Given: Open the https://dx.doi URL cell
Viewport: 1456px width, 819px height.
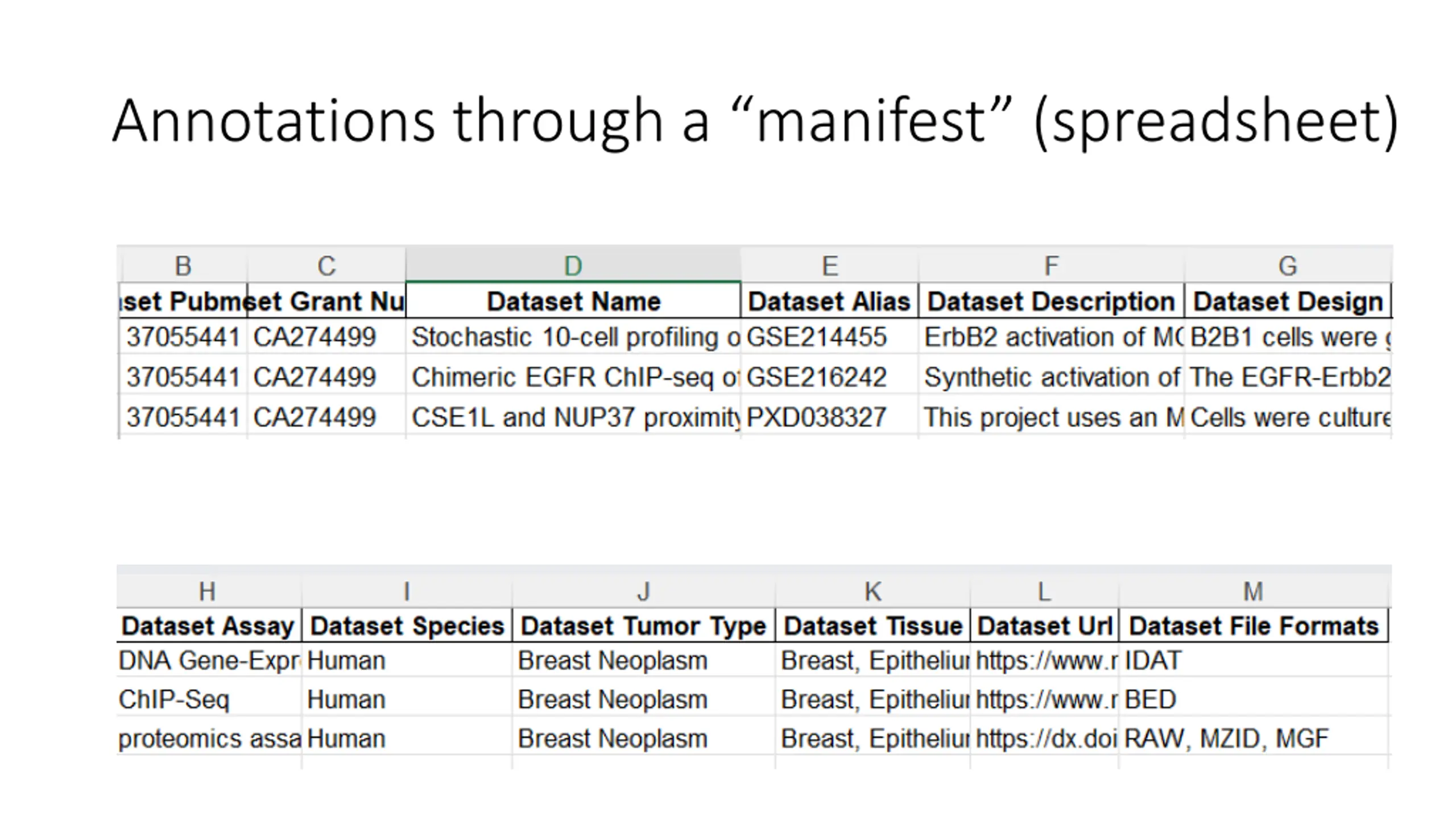Looking at the screenshot, I should tap(1044, 738).
